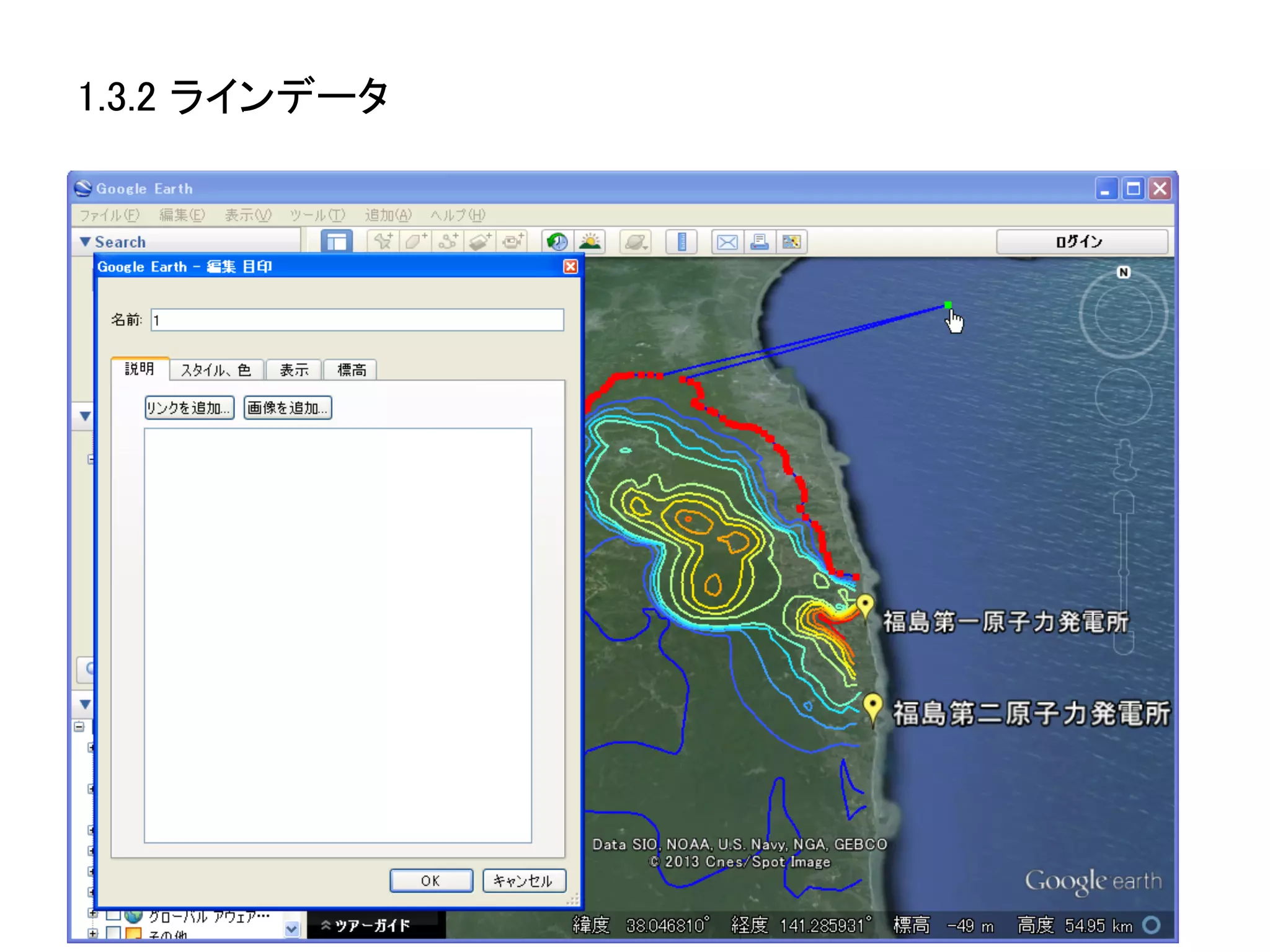Click the 緯度 38.046810° readout
This screenshot has width=1270, height=952.
(x=641, y=925)
